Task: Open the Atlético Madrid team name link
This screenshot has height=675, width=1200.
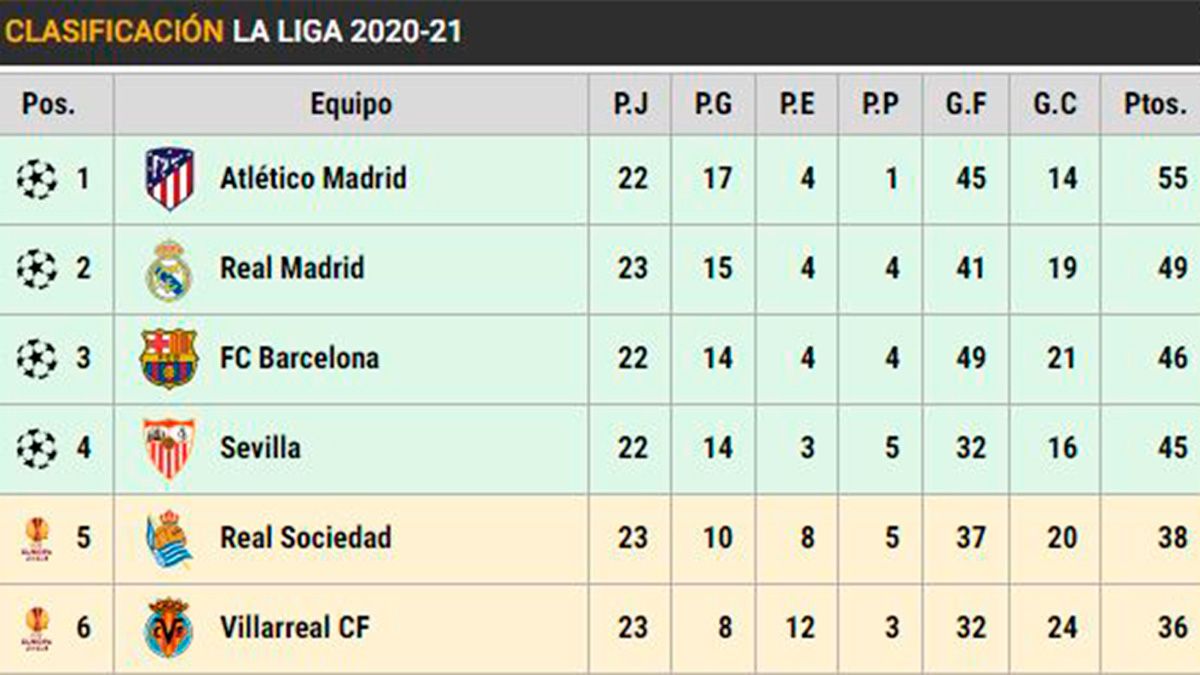Action: [313, 179]
